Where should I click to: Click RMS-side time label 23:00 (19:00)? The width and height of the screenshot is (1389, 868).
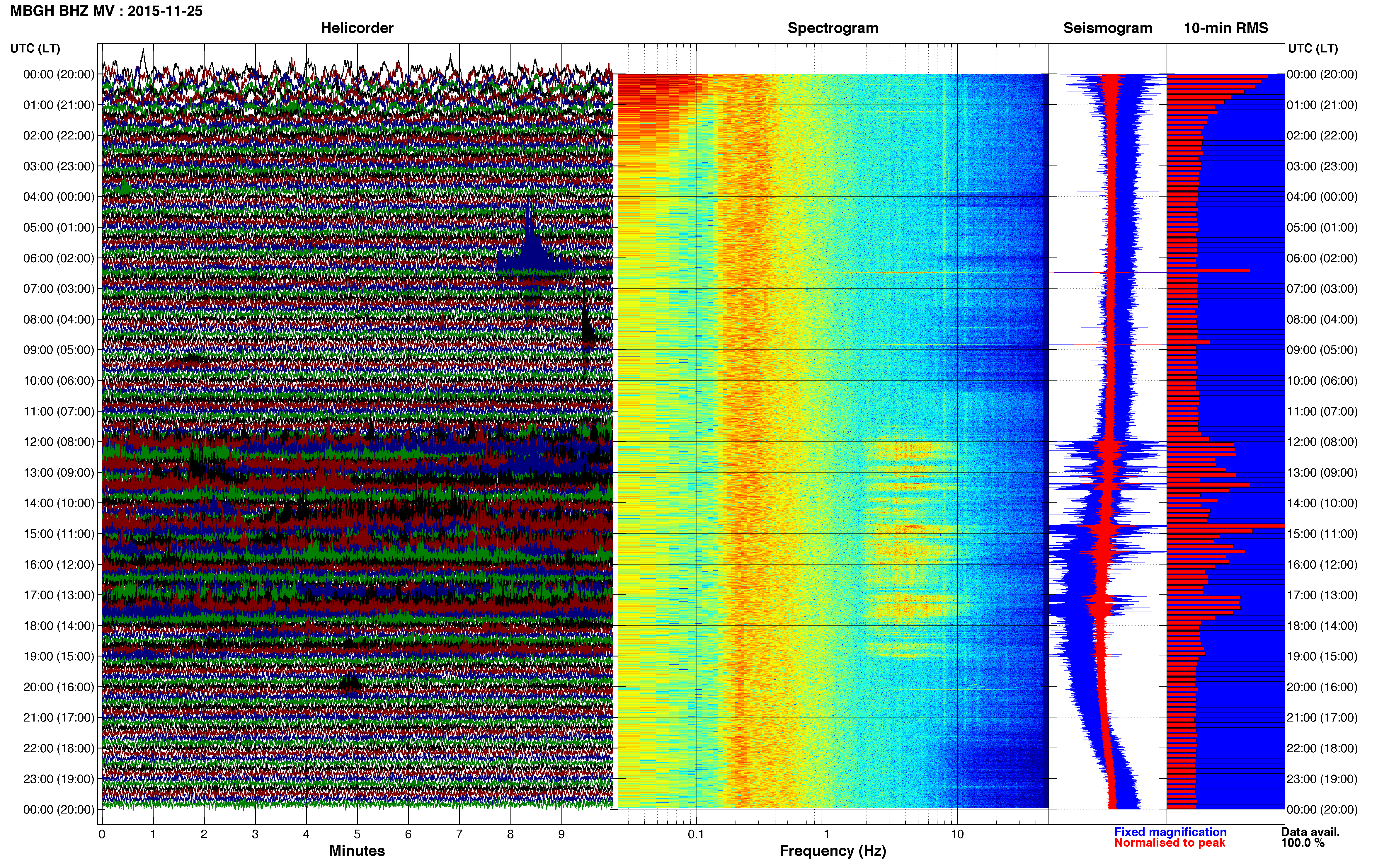(x=1322, y=779)
